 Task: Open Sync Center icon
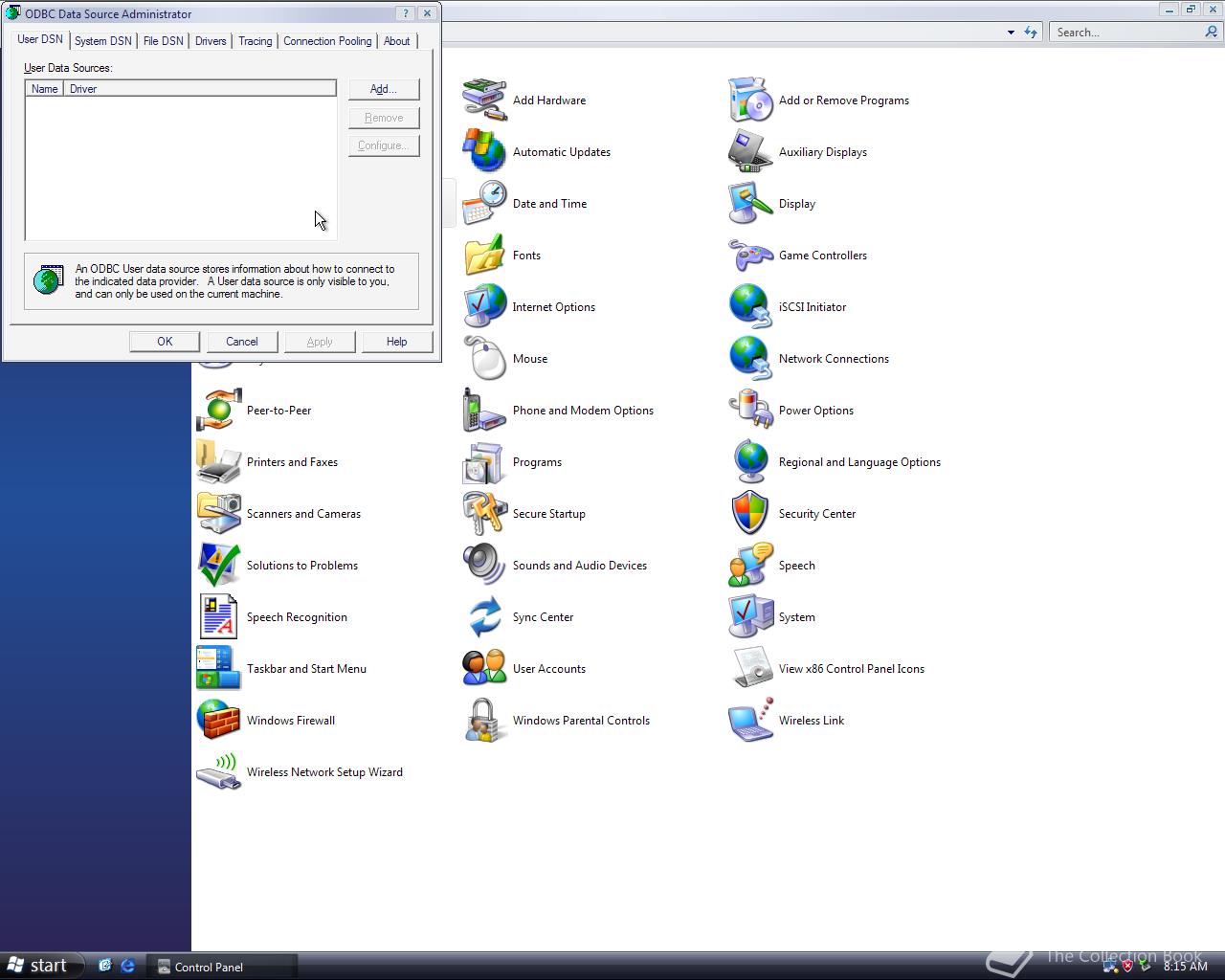pos(484,617)
